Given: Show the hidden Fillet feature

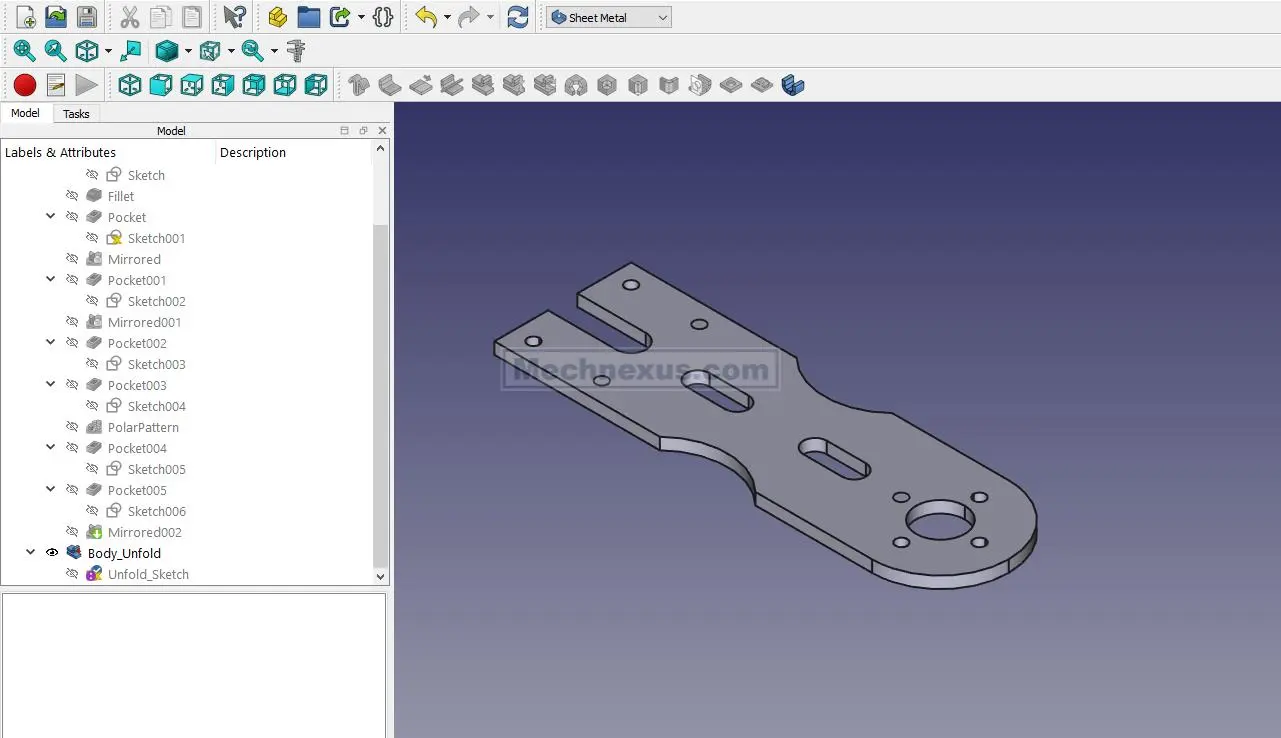Looking at the screenshot, I should coord(72,196).
